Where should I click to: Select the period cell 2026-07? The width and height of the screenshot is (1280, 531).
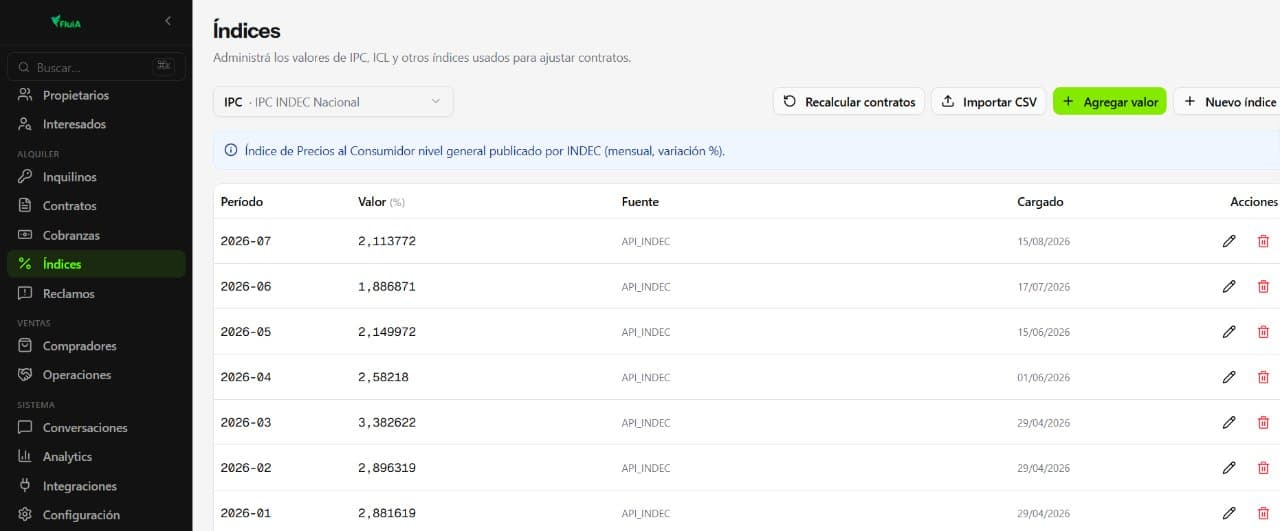(246, 241)
